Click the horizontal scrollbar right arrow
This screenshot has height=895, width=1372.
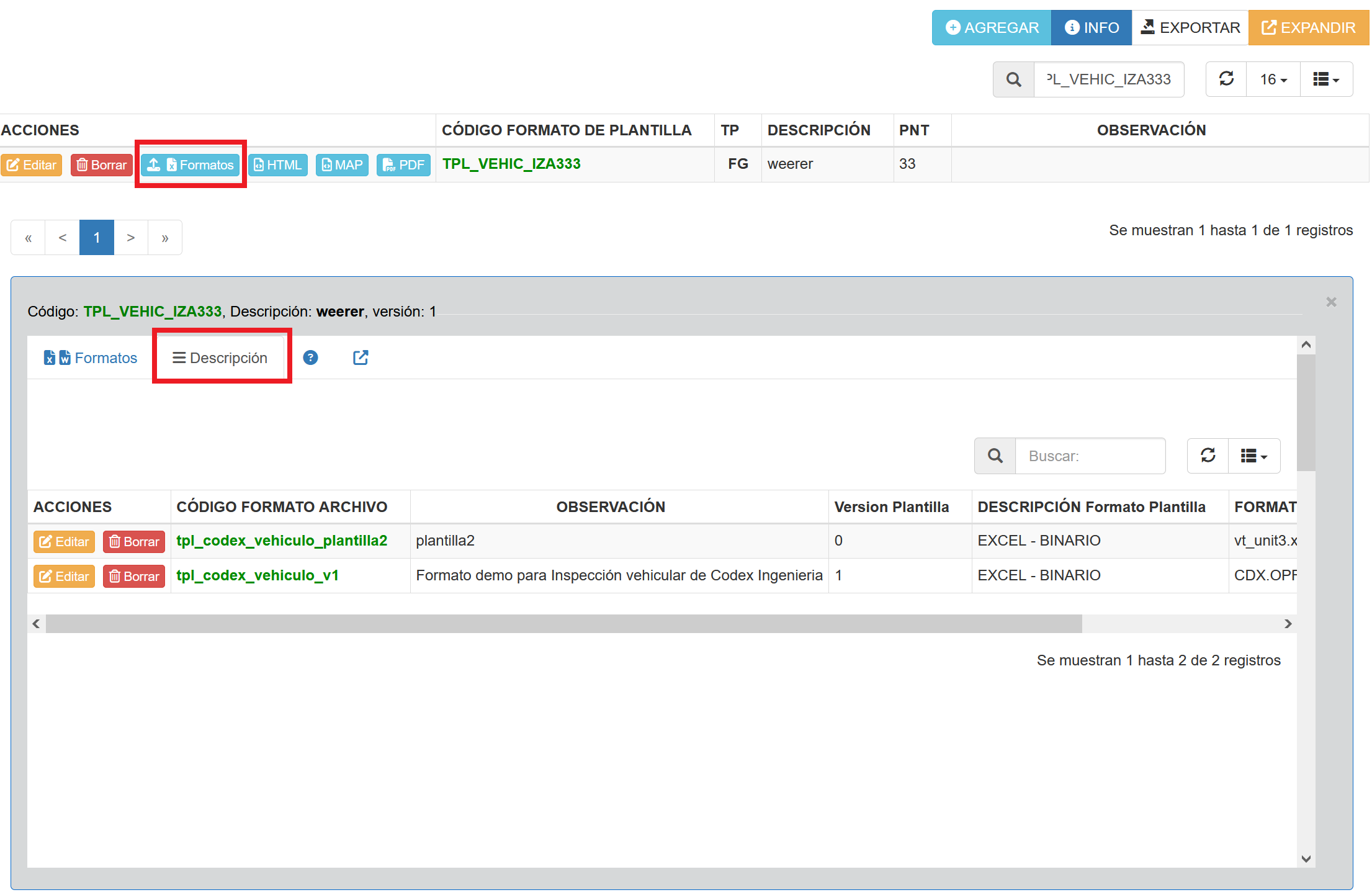pos(1288,624)
